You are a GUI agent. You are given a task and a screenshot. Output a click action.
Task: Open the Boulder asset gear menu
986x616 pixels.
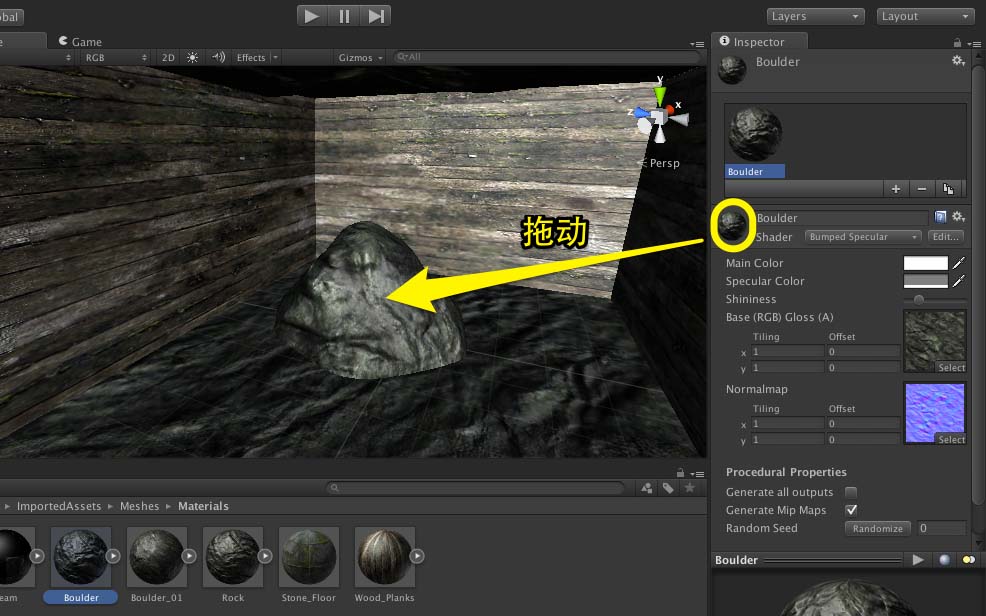958,60
